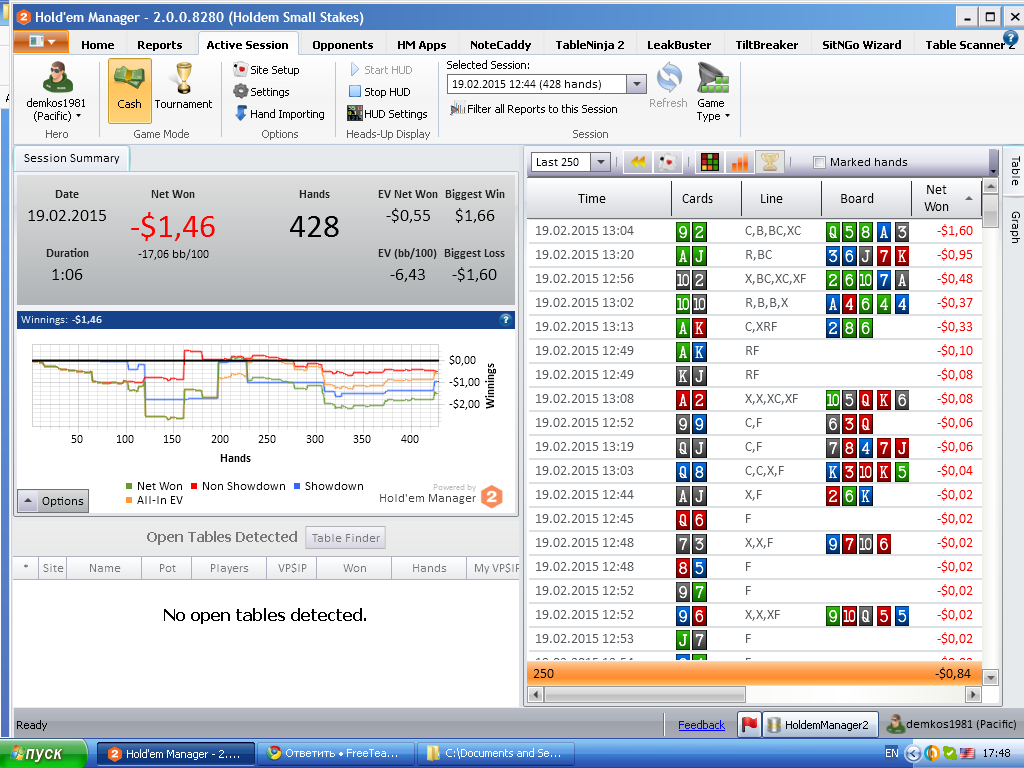Open Site Setup options
Viewport: 1024px width, 768px height.
pos(266,70)
